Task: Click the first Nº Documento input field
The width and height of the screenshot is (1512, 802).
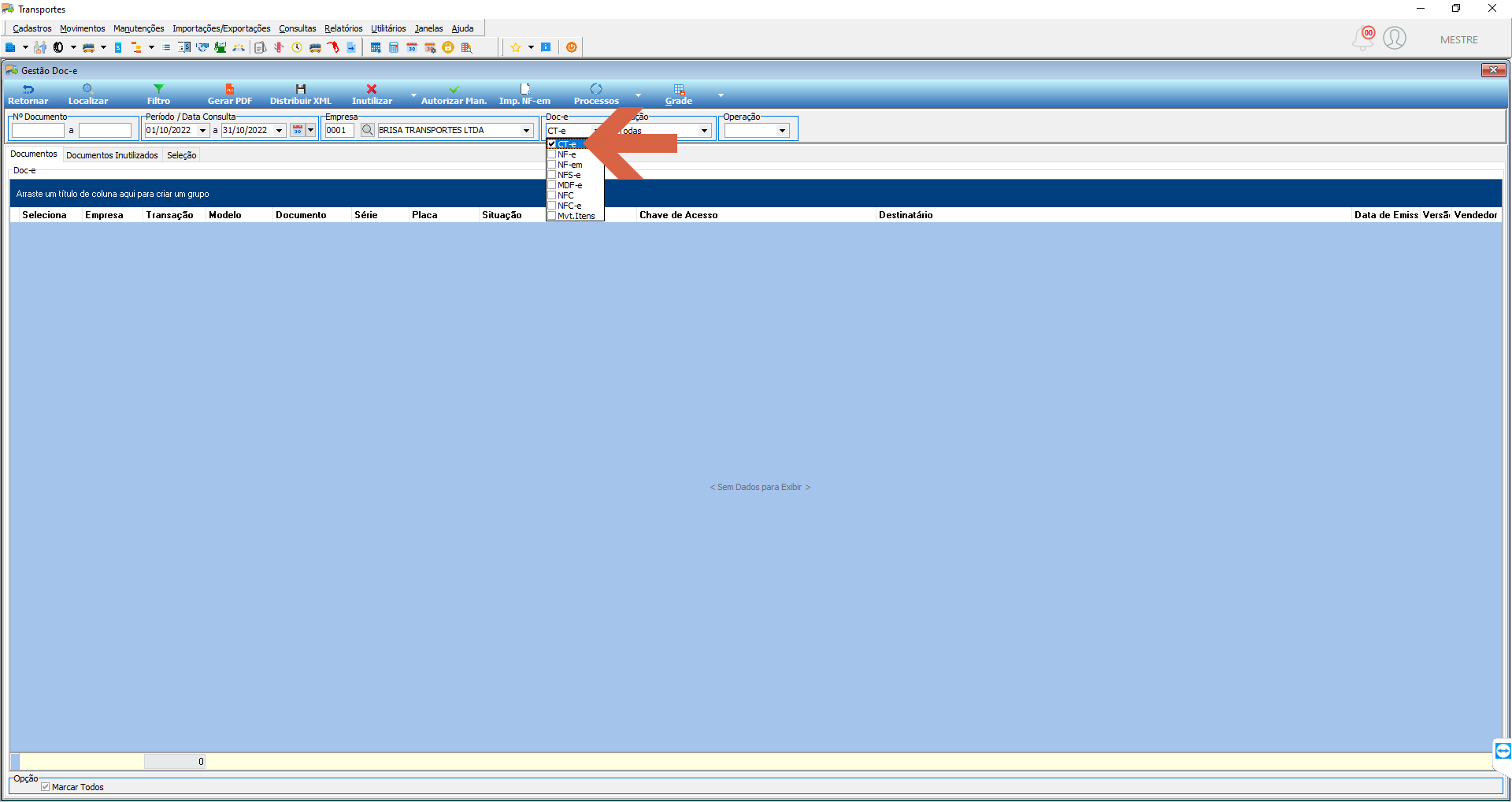Action: click(x=38, y=131)
